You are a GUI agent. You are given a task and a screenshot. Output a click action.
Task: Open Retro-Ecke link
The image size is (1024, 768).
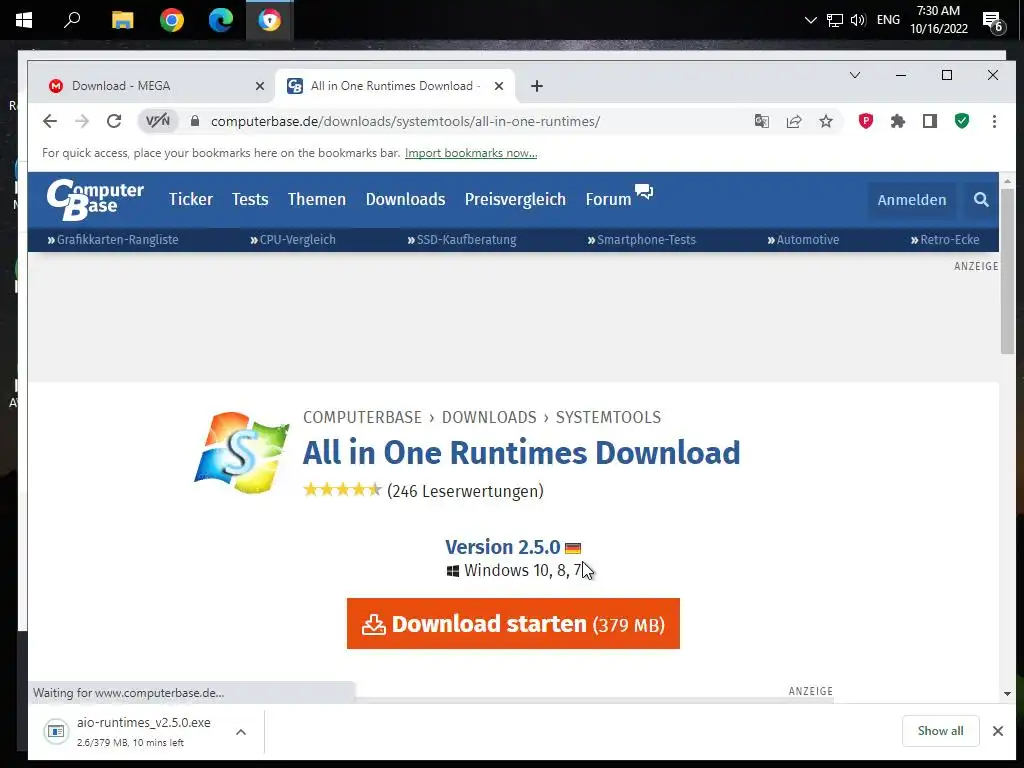945,240
